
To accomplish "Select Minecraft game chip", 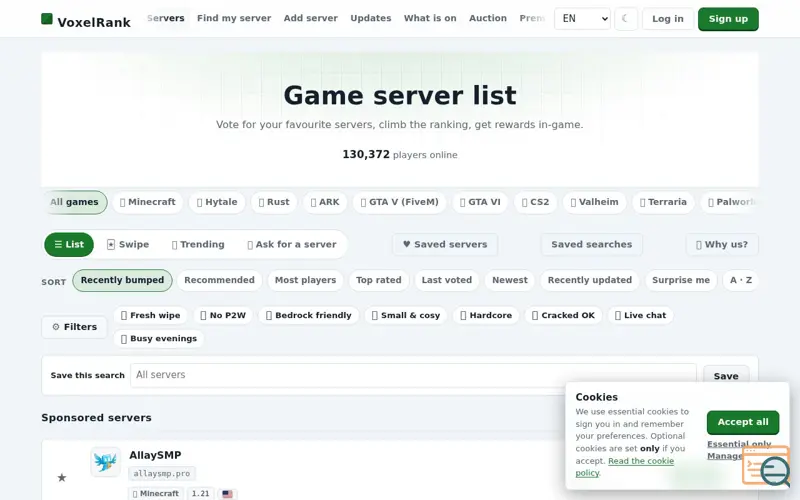I will click(x=147, y=202).
